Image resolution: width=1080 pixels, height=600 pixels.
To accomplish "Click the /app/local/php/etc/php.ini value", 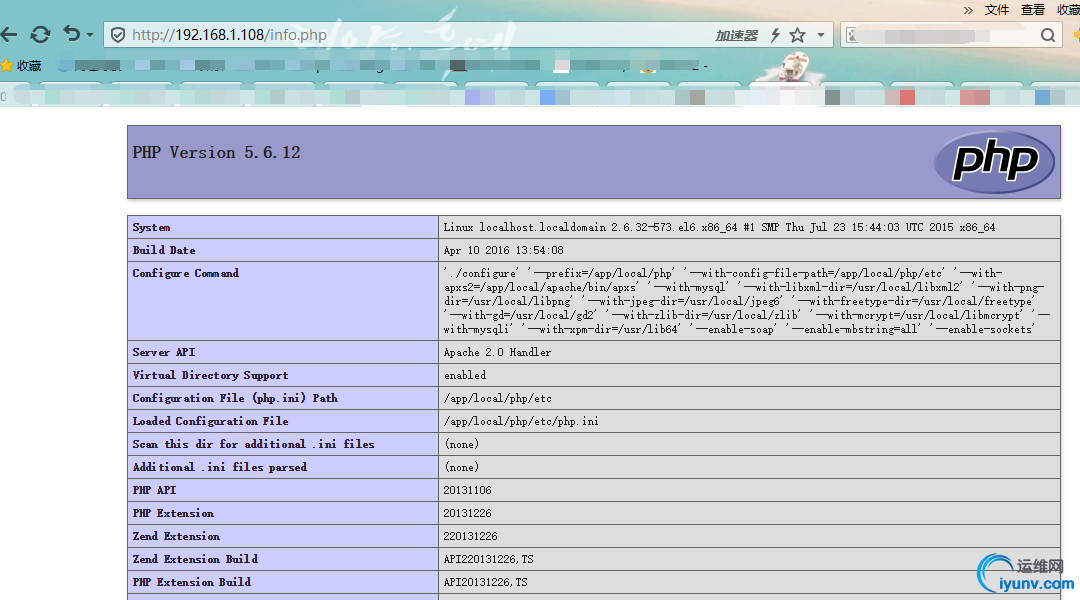I will pyautogui.click(x=521, y=421).
